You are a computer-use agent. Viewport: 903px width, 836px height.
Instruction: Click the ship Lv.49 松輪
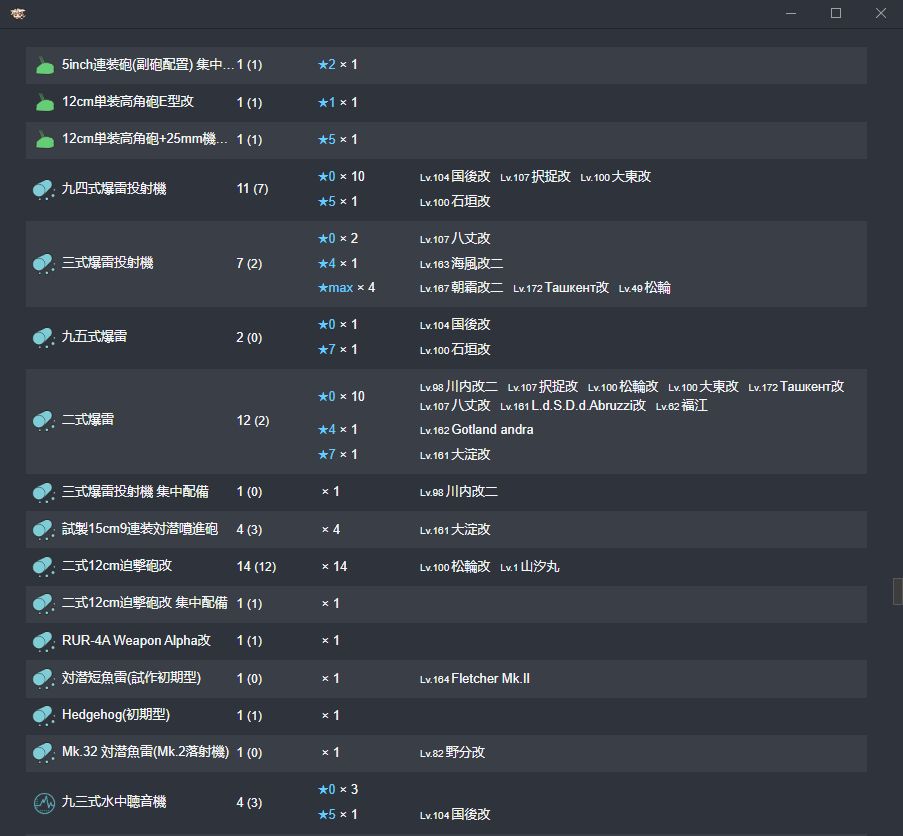(x=644, y=288)
